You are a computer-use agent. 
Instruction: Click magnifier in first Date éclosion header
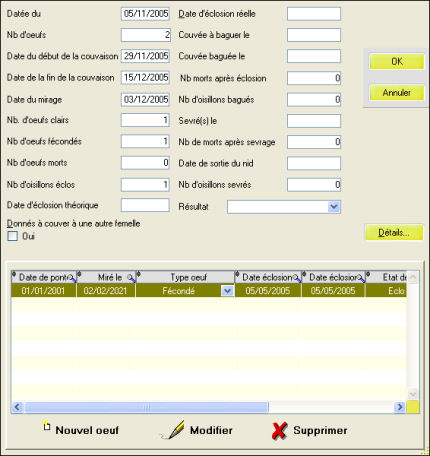coord(297,278)
